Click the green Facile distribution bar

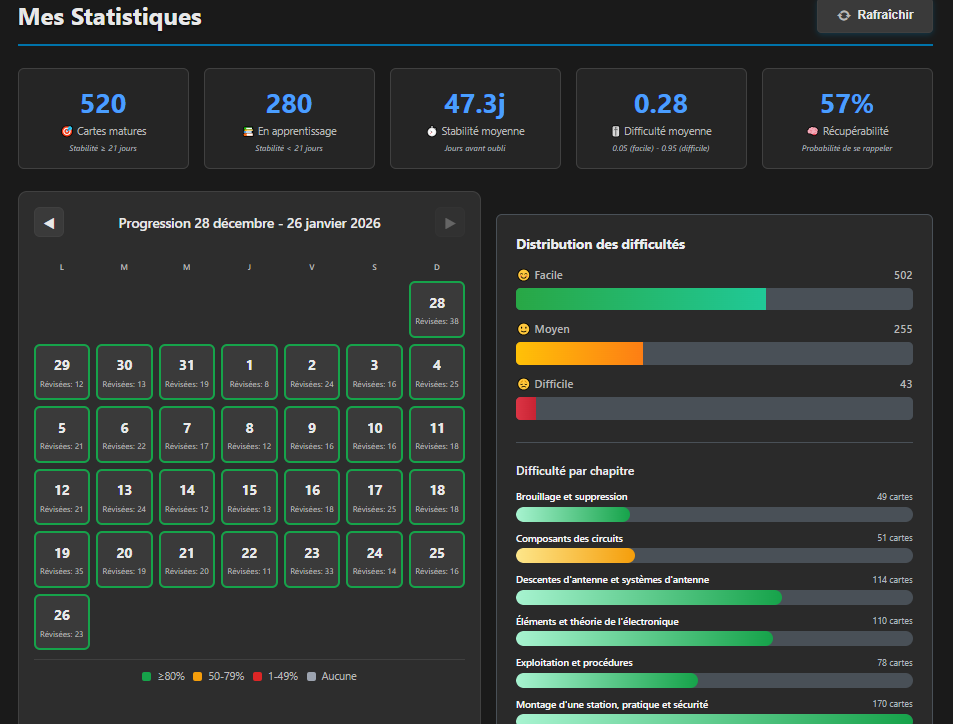[641, 299]
